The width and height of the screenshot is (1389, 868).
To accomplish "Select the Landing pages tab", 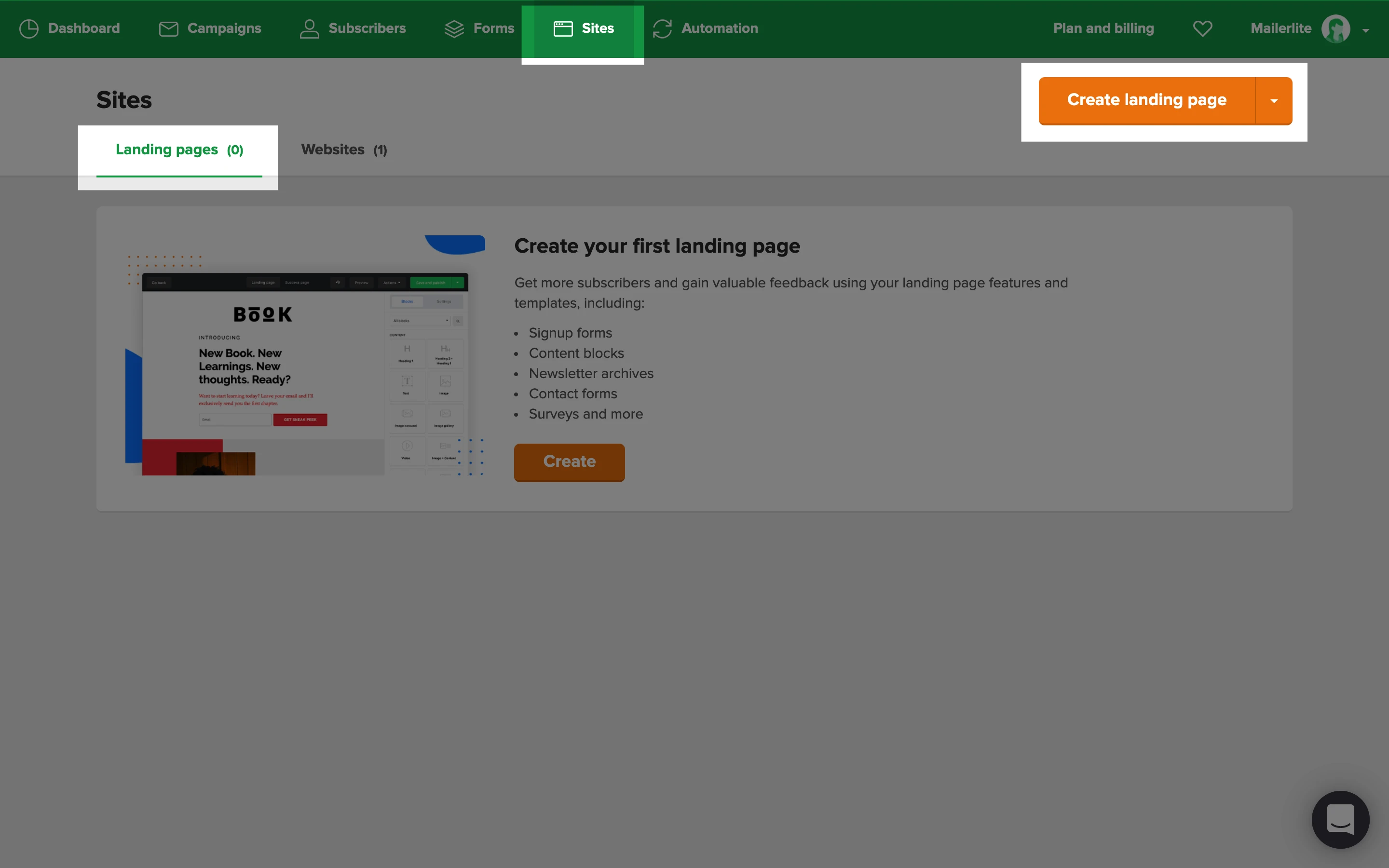I will pos(179,150).
